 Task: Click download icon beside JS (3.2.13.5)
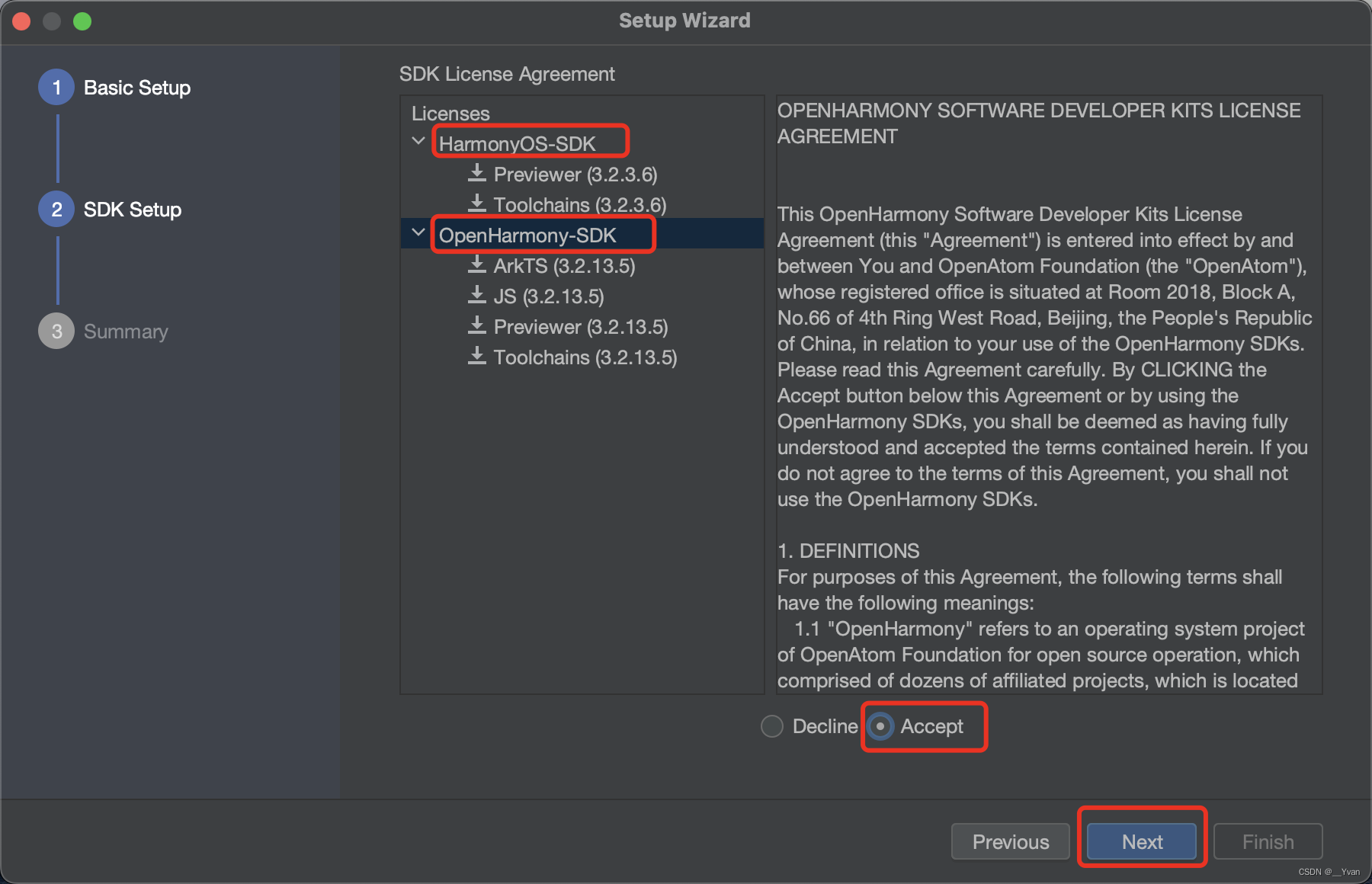pyautogui.click(x=477, y=295)
